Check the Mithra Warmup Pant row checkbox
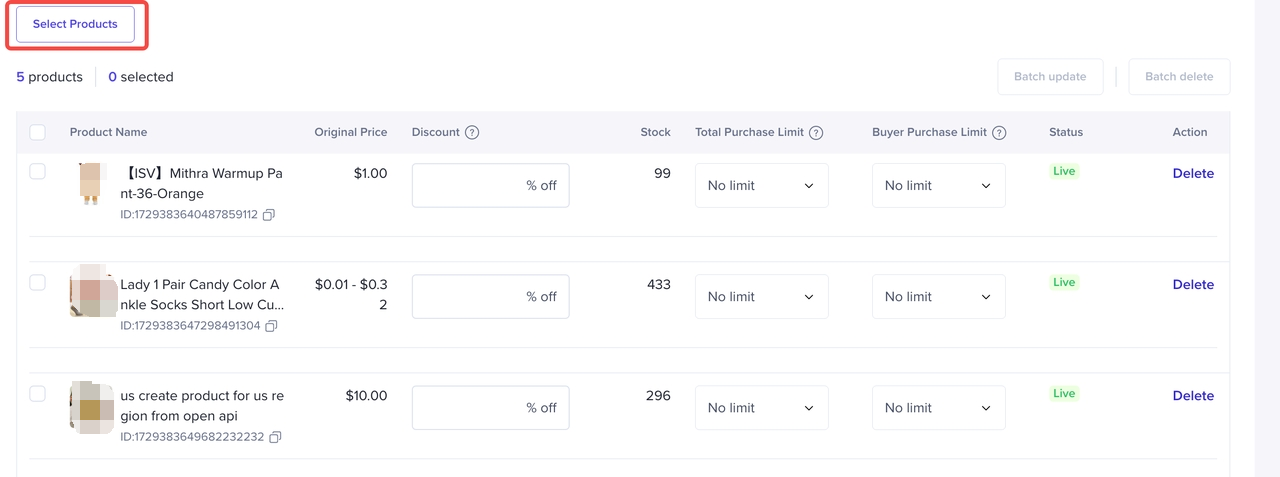The image size is (1280, 477). click(x=38, y=172)
